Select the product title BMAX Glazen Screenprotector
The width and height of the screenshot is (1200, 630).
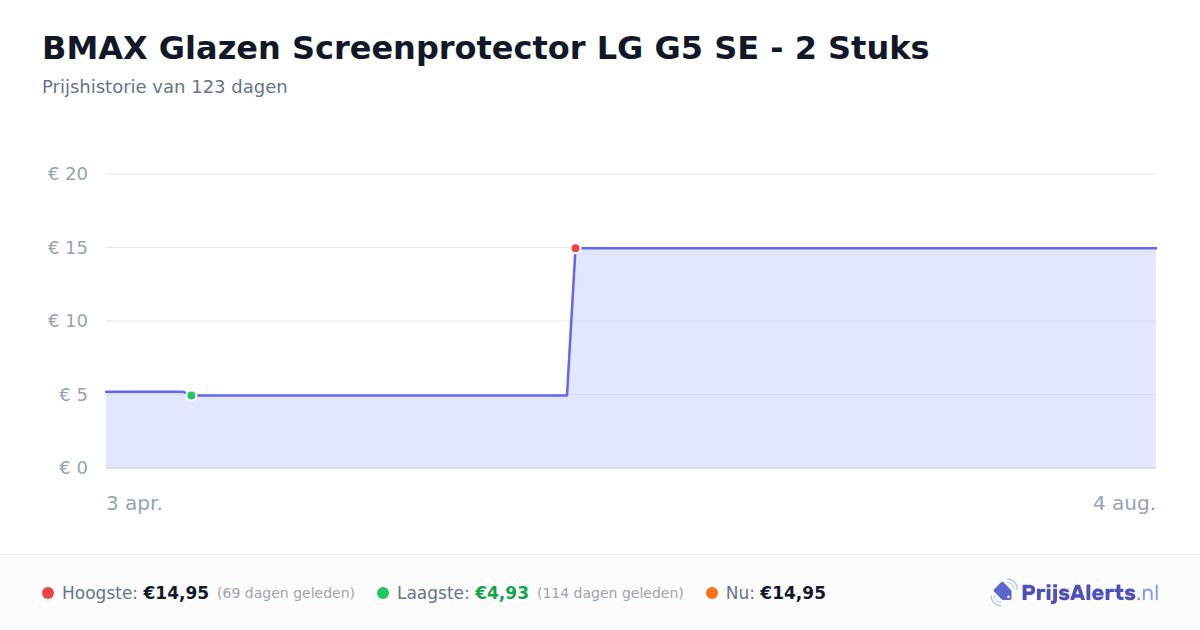pyautogui.click(x=485, y=47)
